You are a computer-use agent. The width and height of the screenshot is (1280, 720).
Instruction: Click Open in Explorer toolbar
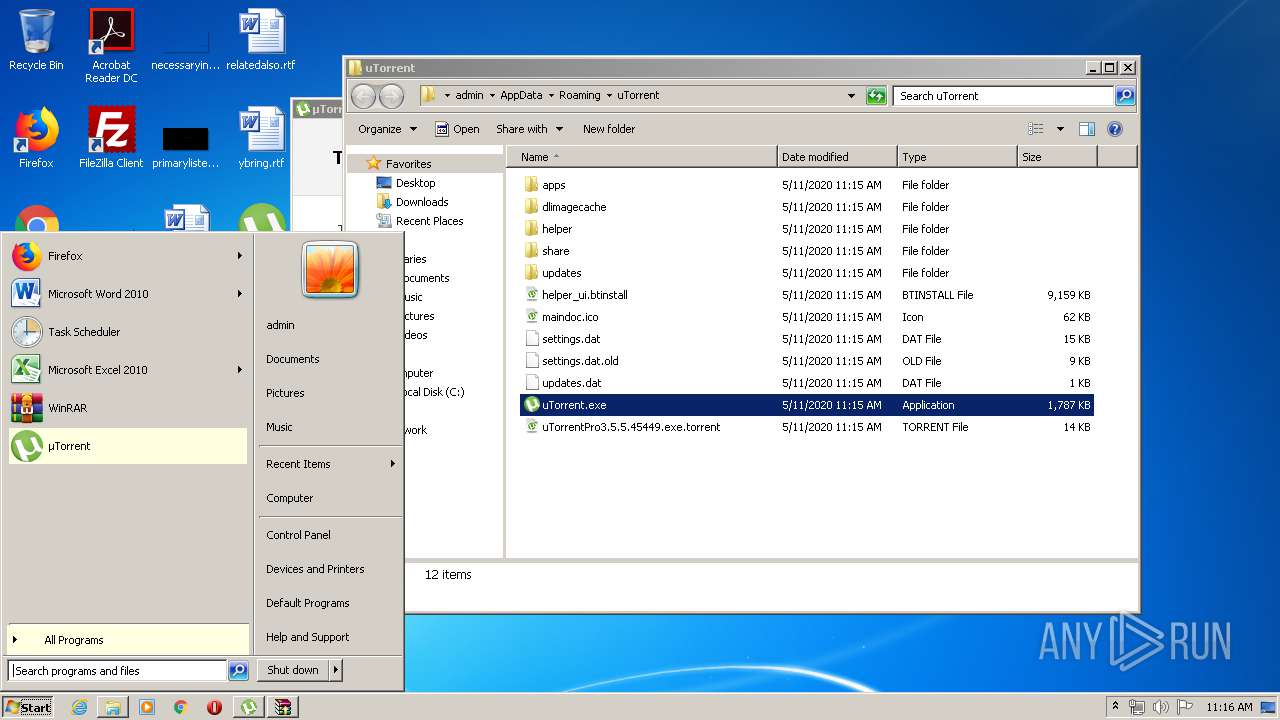click(x=457, y=129)
